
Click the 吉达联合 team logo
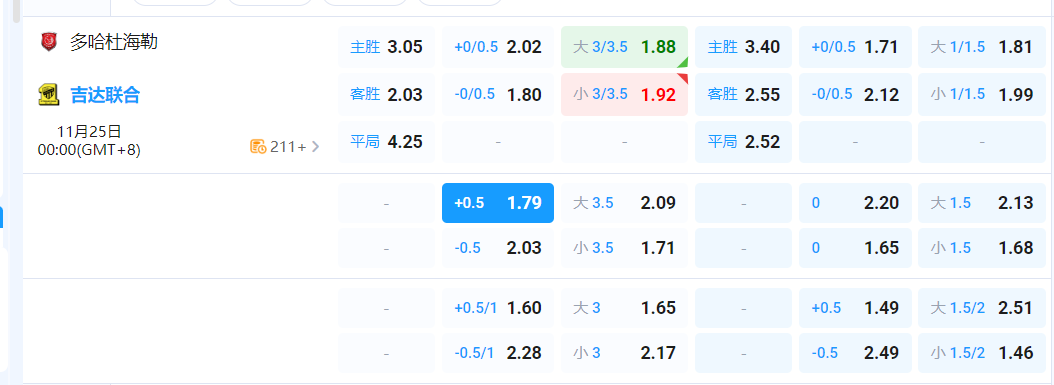(48, 95)
